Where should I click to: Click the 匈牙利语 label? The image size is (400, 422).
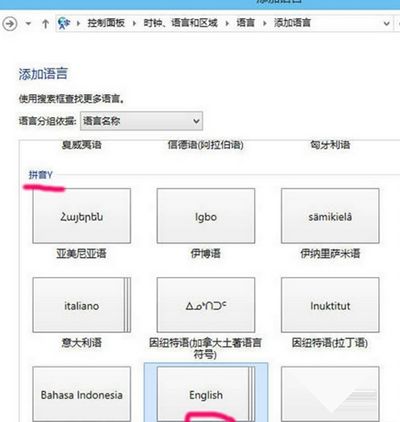click(x=330, y=145)
